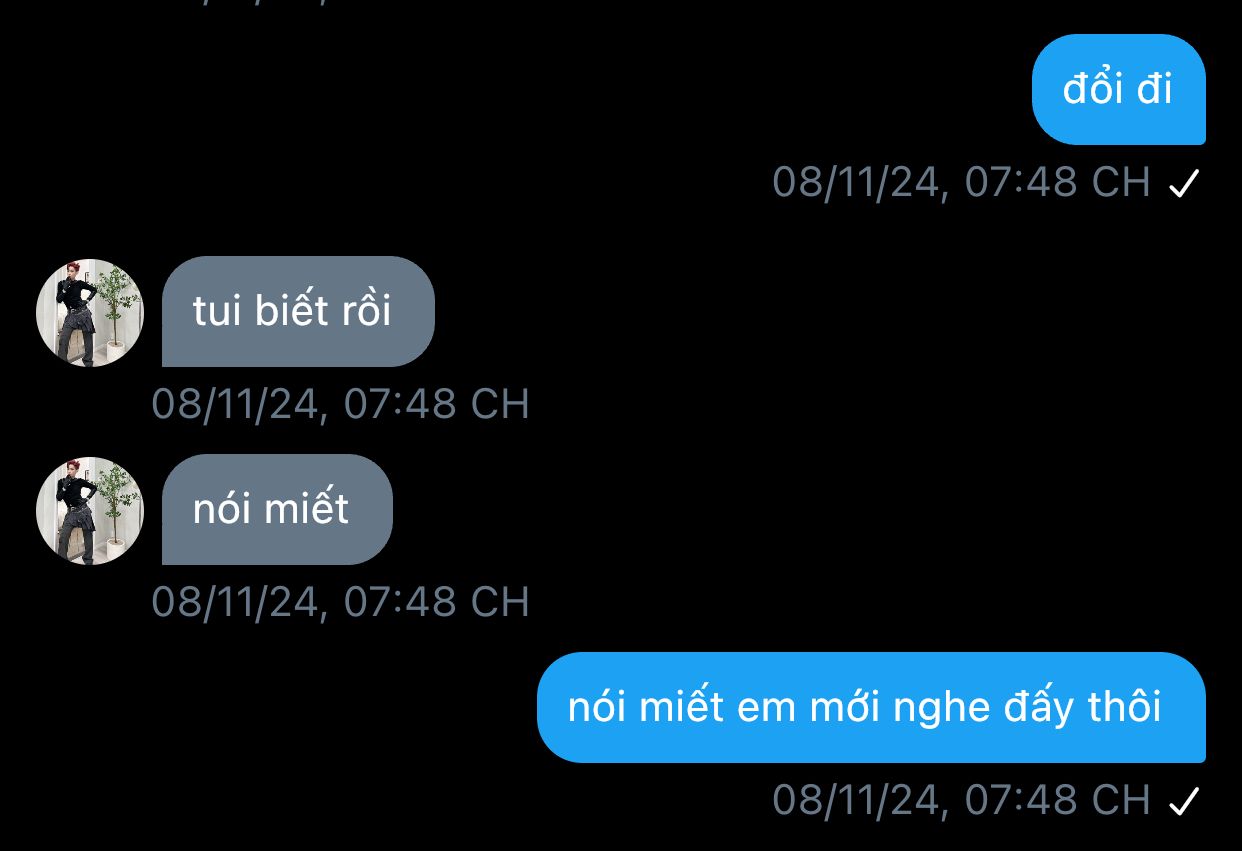Click "07:48 CH" under the gray "nói miết" bubble
Viewport: 1242px width, 851px height.
pyautogui.click(x=436, y=602)
